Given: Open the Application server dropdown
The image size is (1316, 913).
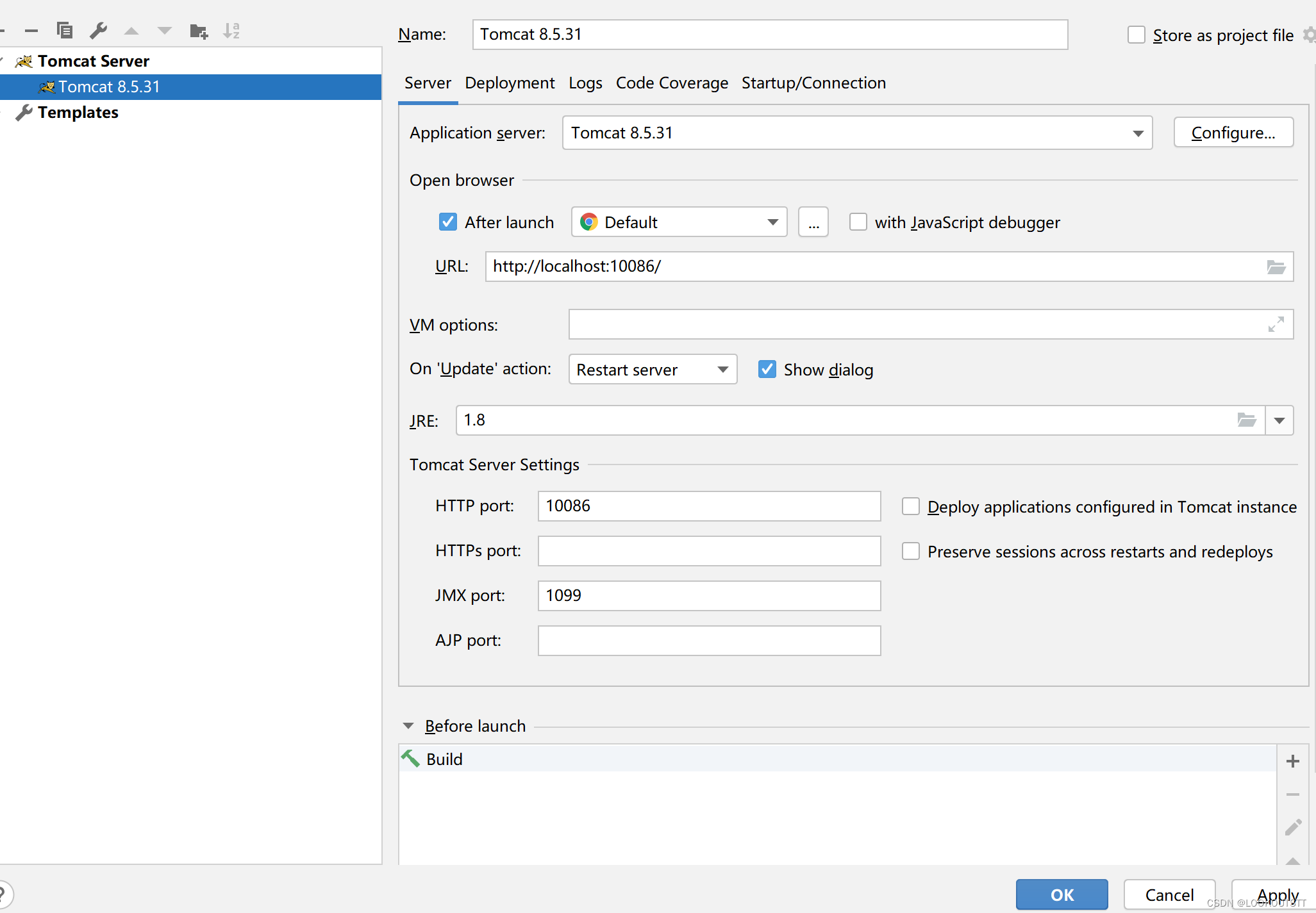Looking at the screenshot, I should [x=857, y=133].
